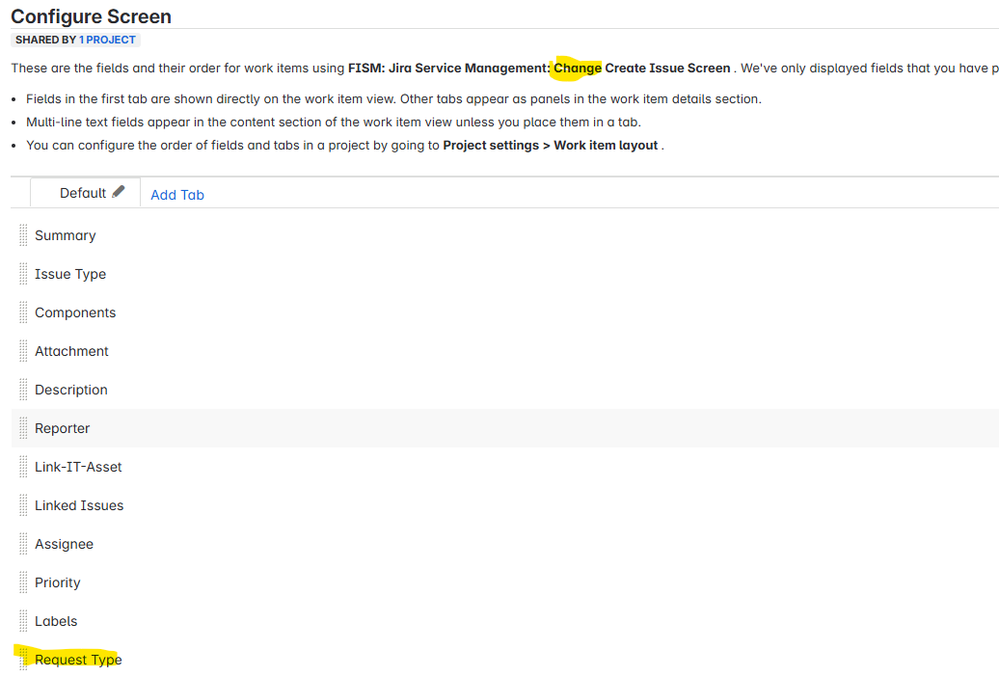Screen dimensions: 999x678
Task: Select the Labels field row
Action: (x=505, y=621)
